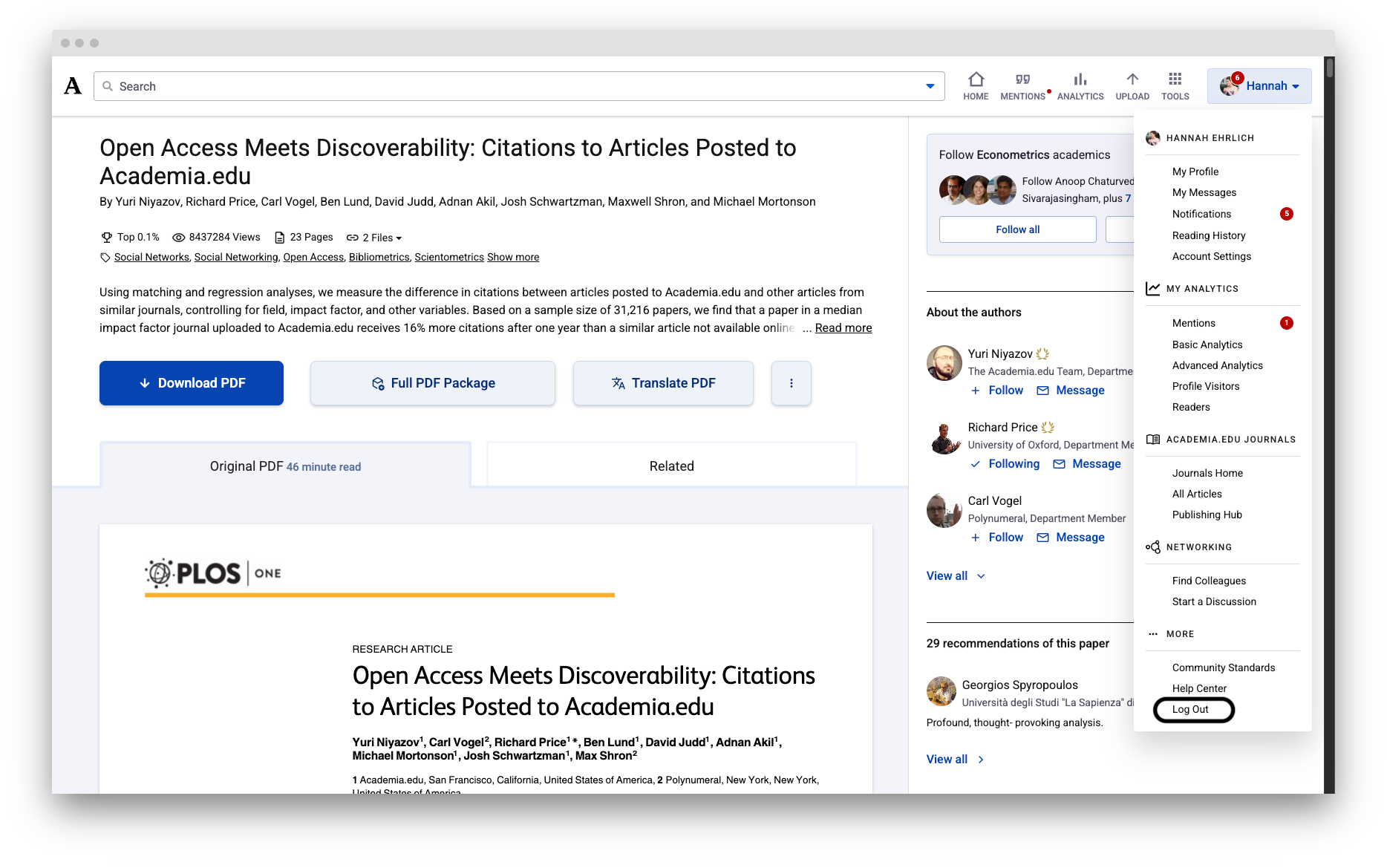Open Account Settings
1387x868 pixels.
click(1212, 256)
